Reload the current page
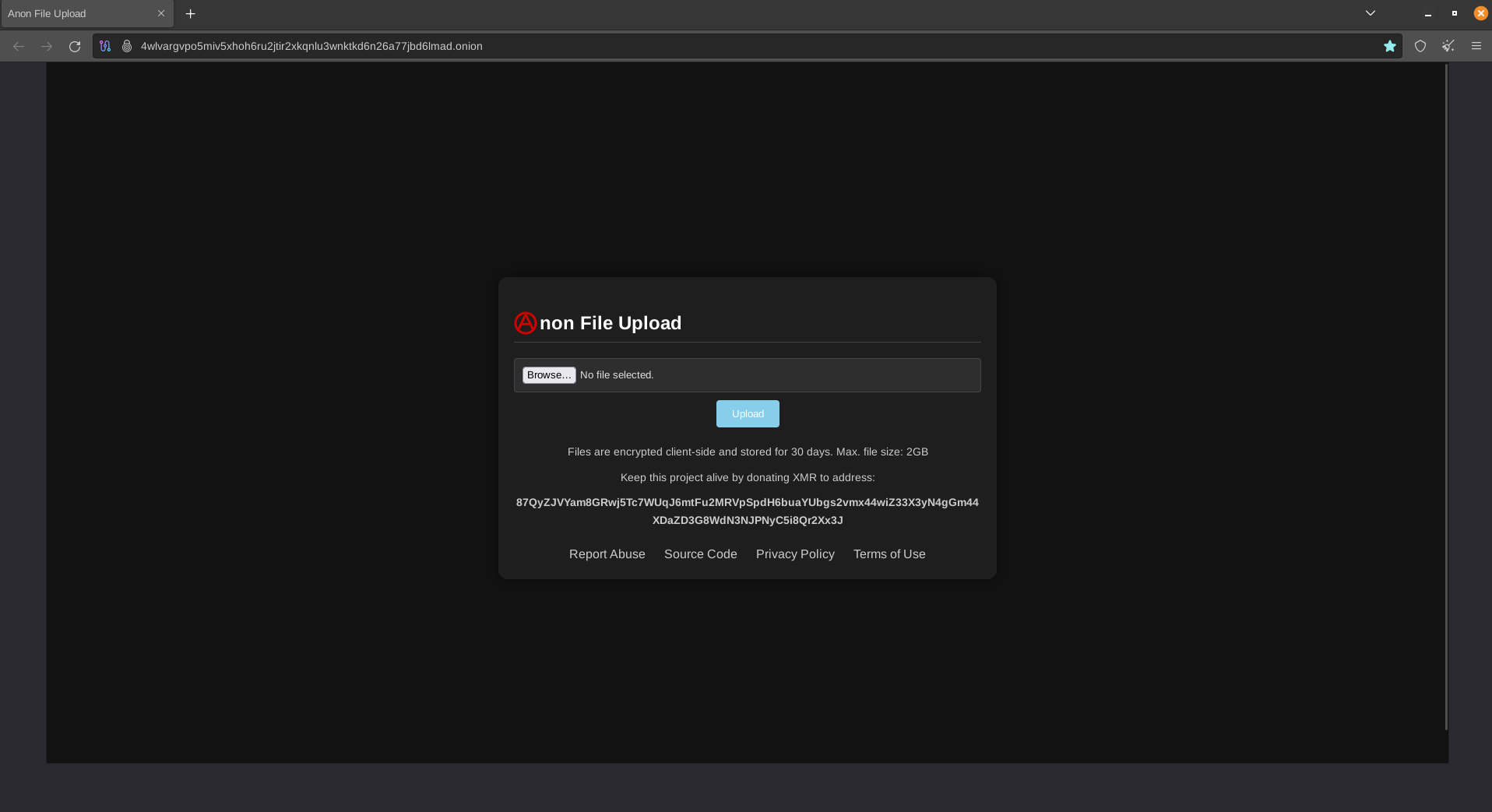The image size is (1492, 812). pyautogui.click(x=75, y=47)
